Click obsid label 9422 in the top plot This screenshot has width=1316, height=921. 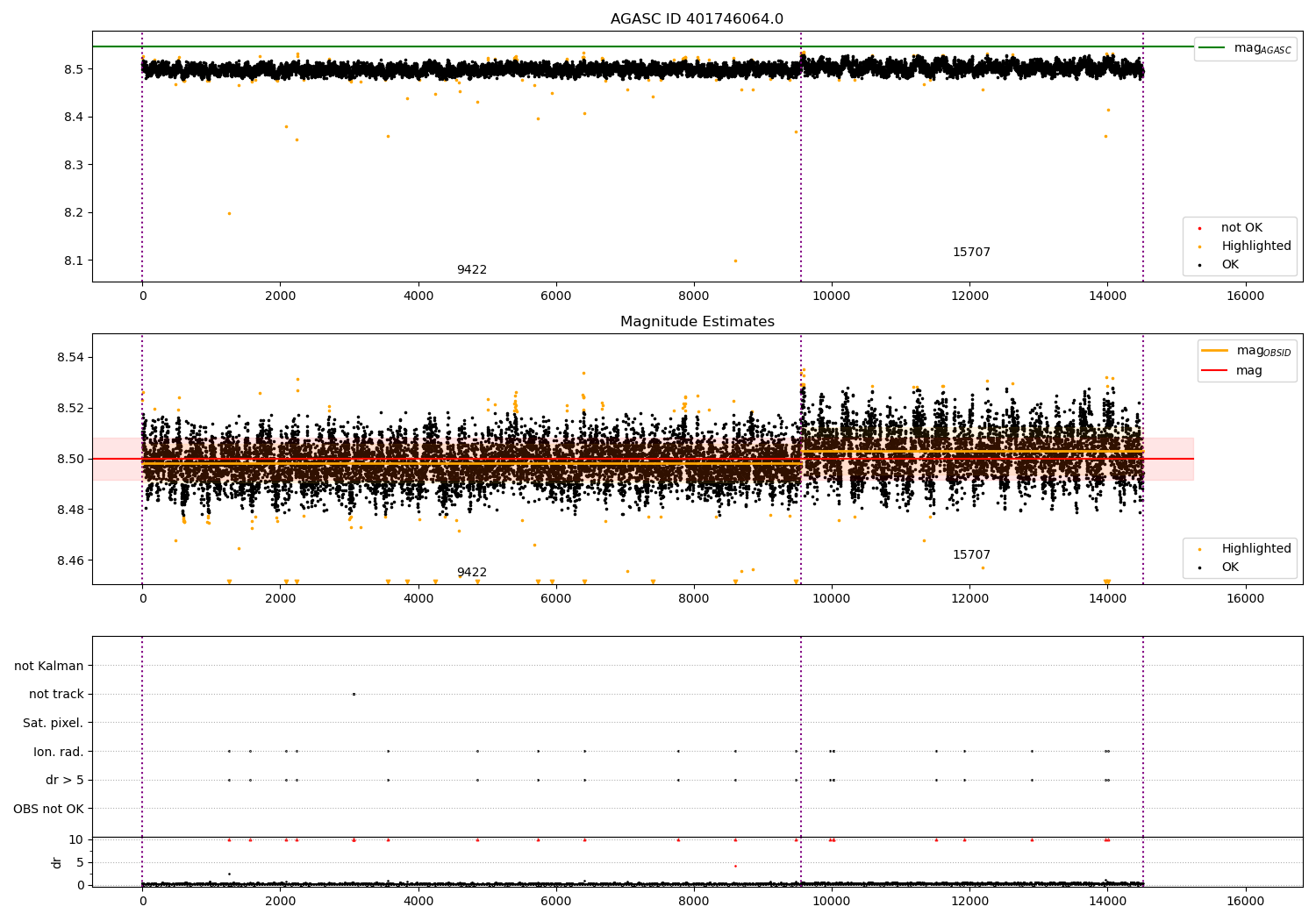(472, 270)
